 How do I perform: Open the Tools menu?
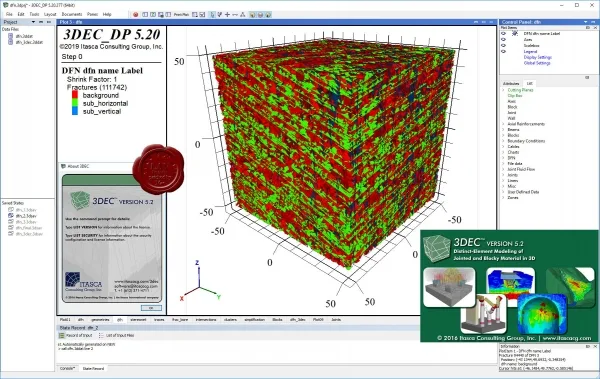click(x=34, y=14)
